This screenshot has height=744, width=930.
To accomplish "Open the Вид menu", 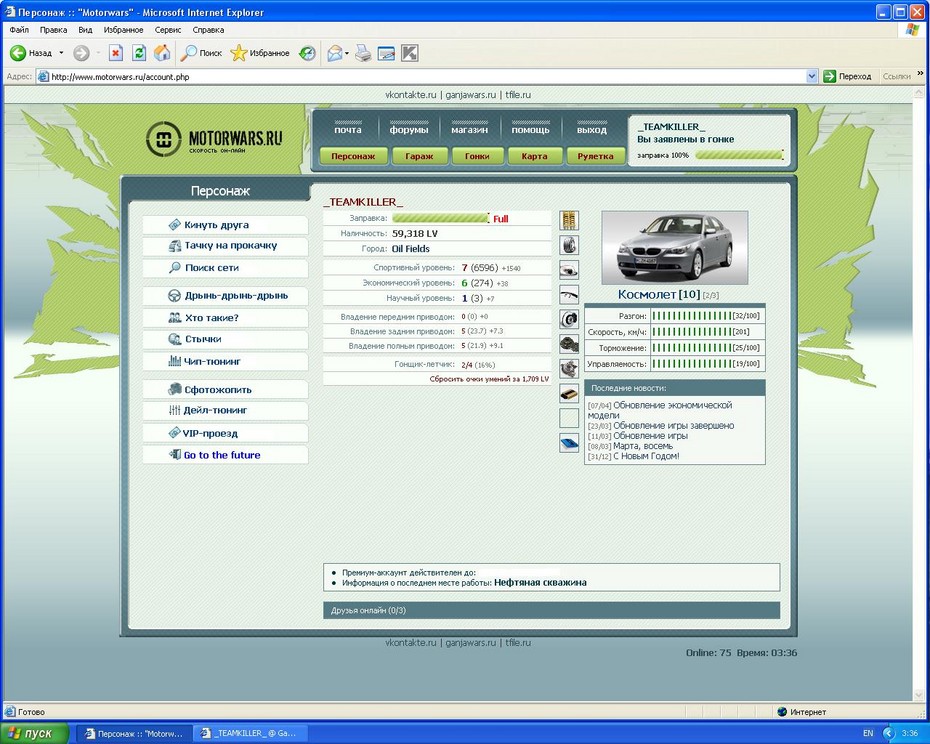I will click(x=85, y=30).
